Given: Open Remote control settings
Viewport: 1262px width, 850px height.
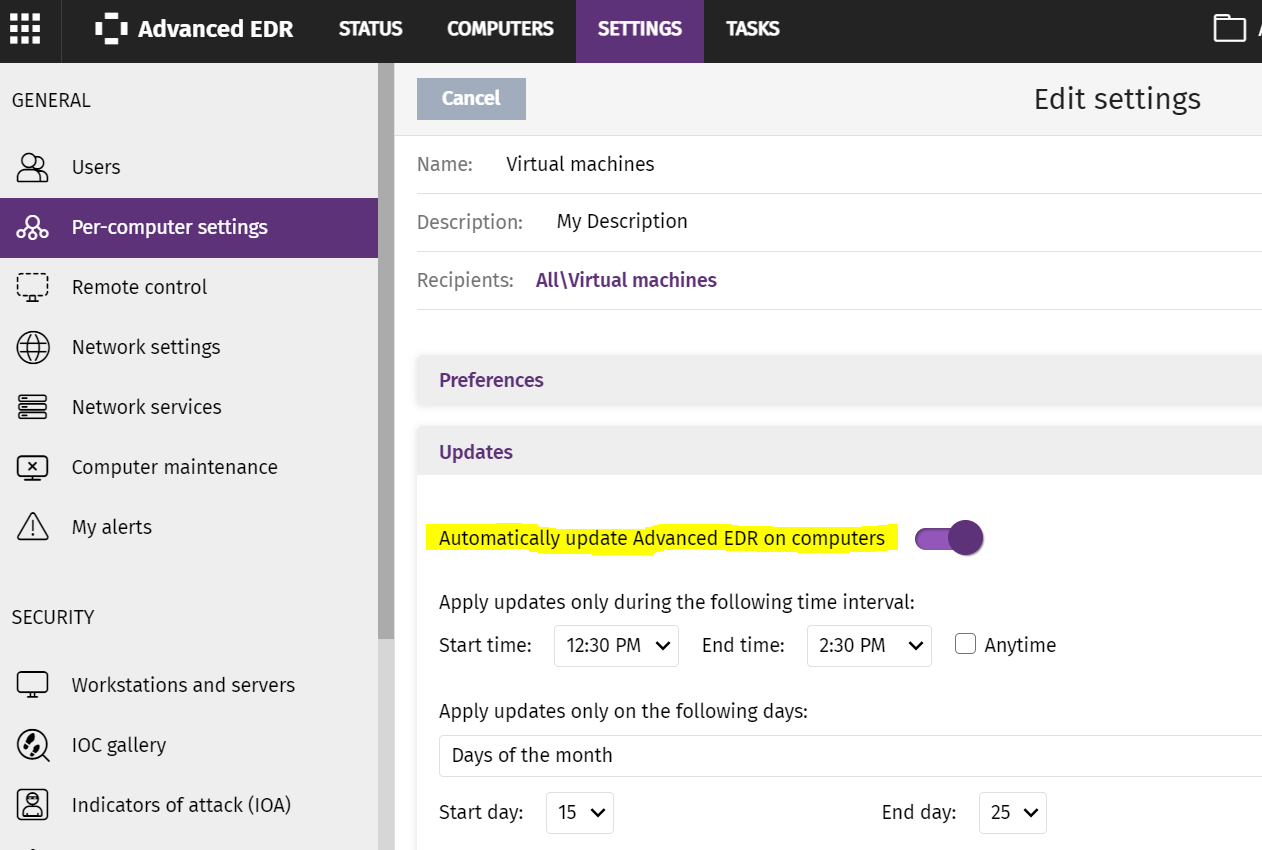Looking at the screenshot, I should [x=189, y=287].
